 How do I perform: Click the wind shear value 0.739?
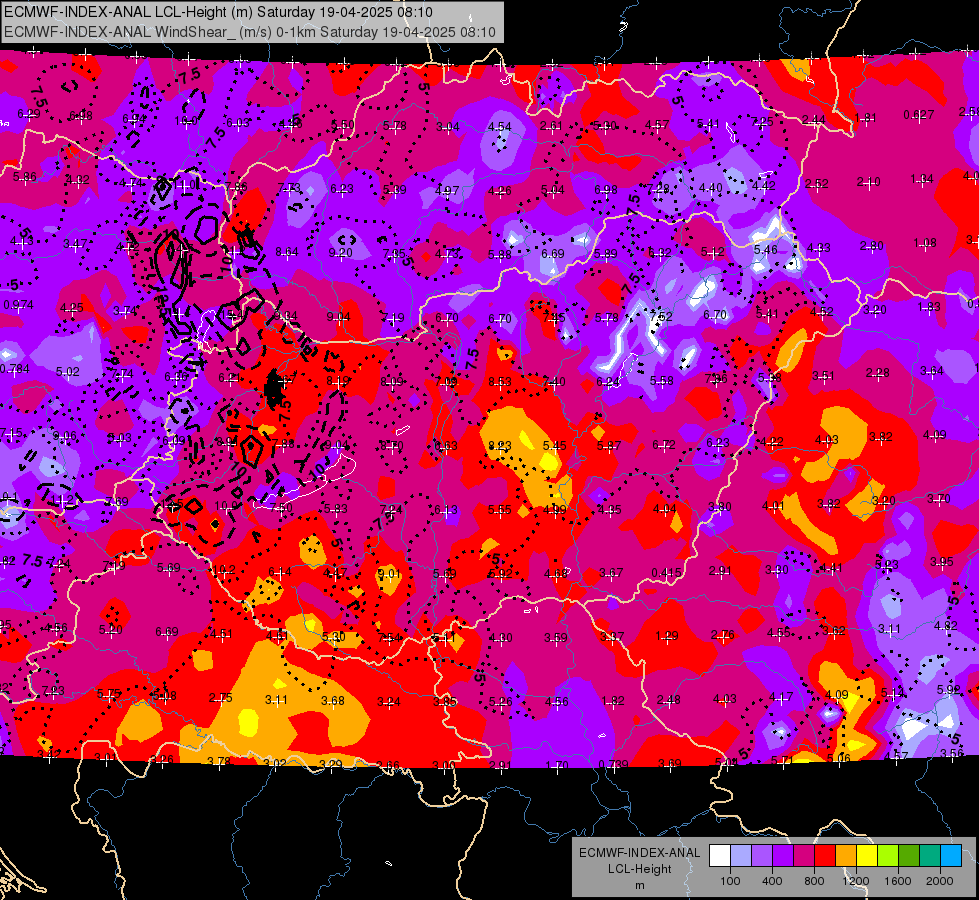[x=613, y=765]
